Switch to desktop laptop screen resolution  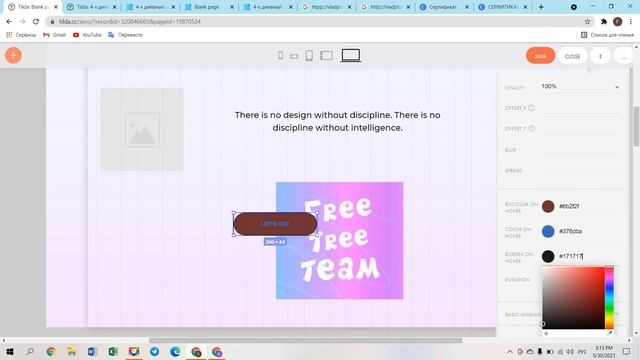[x=351, y=55]
